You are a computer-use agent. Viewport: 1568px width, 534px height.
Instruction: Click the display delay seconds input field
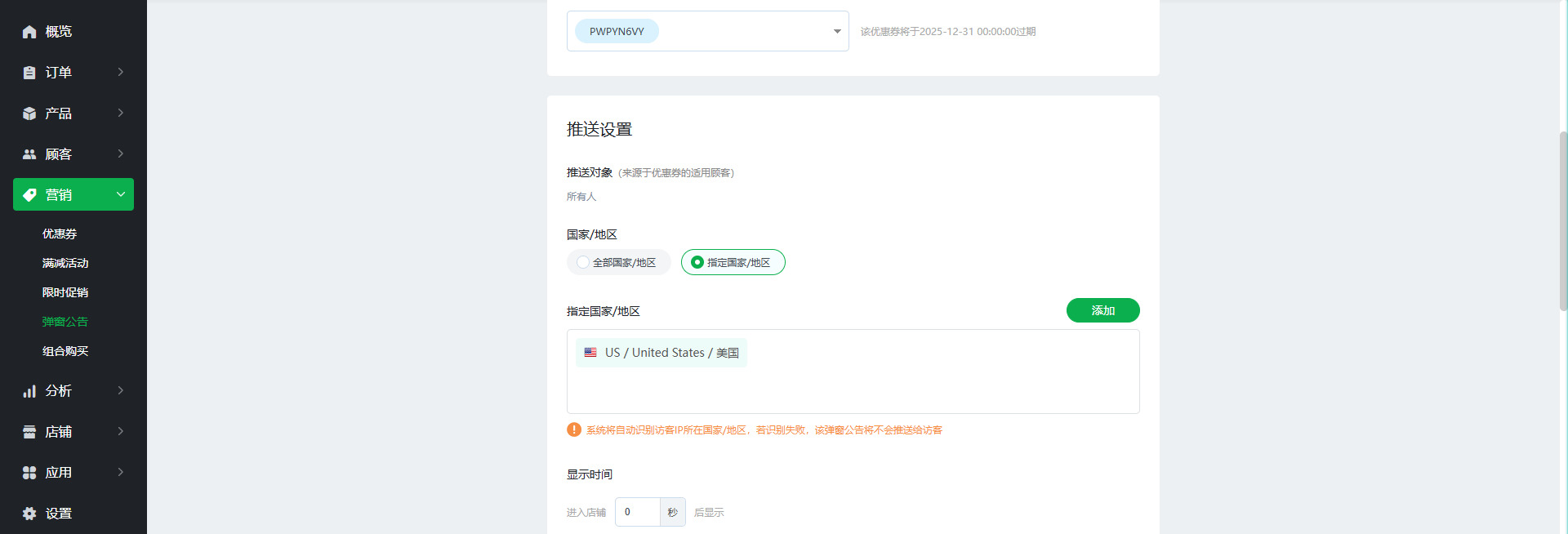638,512
